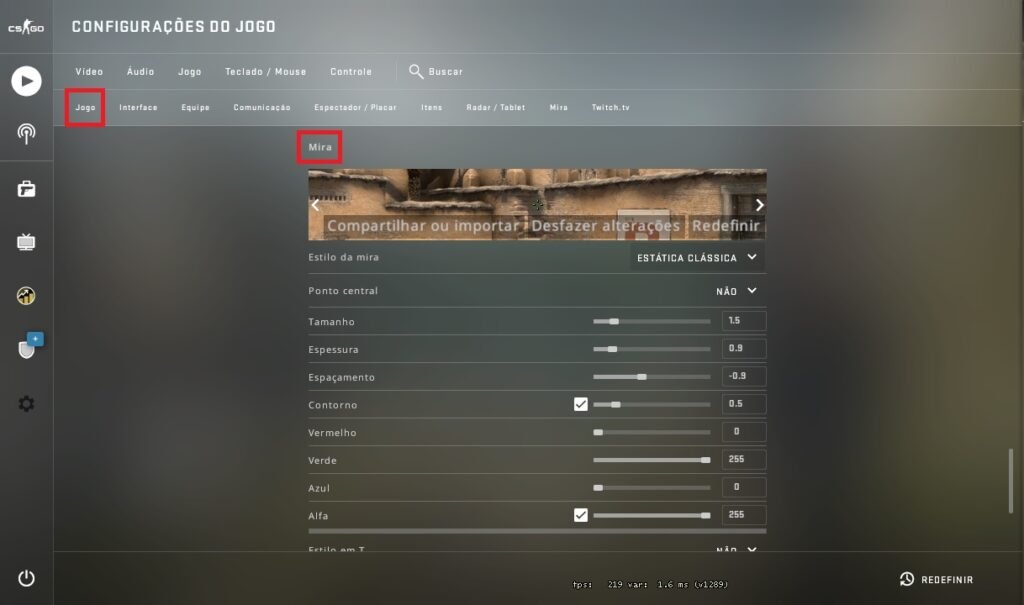Show next crosshair preview with right arrow
This screenshot has height=605, width=1024.
759,205
